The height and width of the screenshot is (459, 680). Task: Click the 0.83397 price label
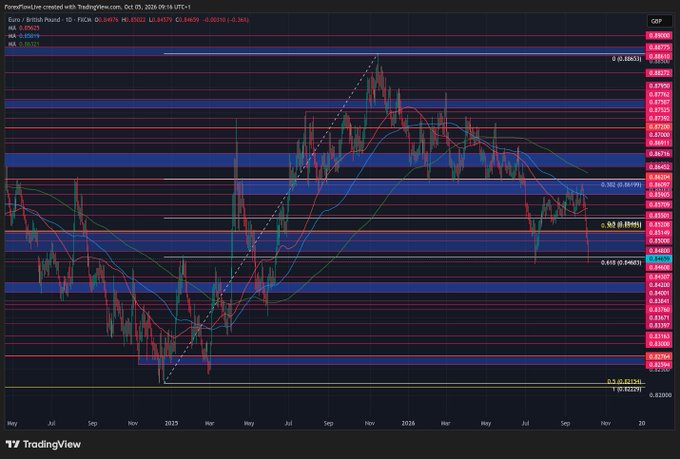click(x=659, y=325)
